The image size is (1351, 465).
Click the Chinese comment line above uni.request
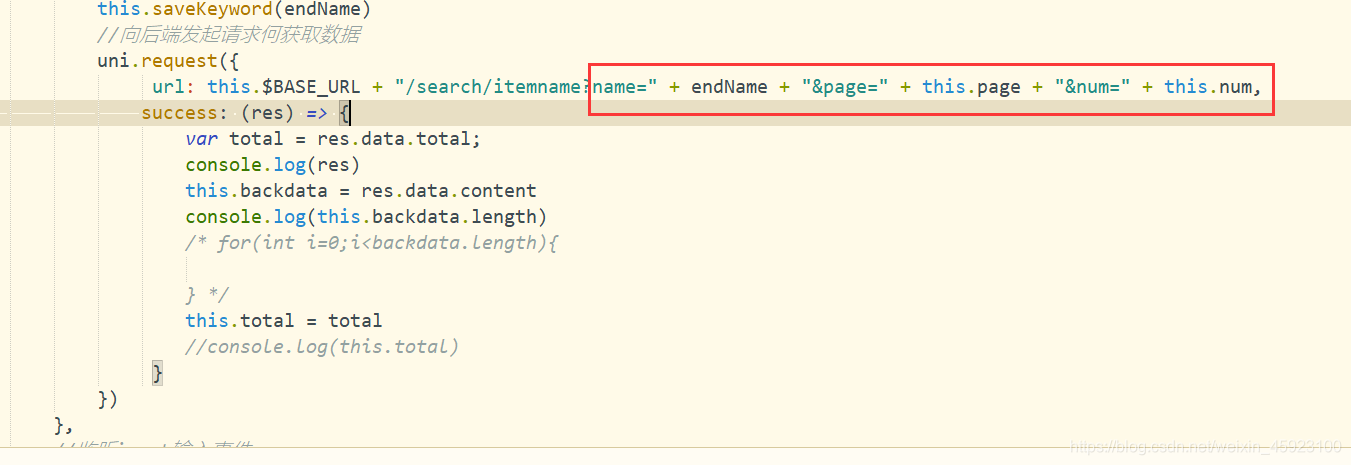tap(228, 35)
